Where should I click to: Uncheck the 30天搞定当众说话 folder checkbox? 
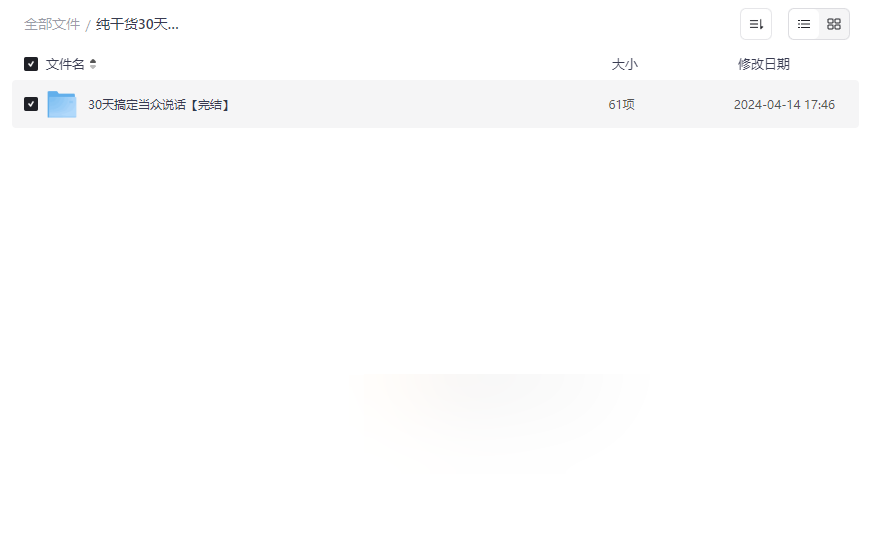click(31, 104)
